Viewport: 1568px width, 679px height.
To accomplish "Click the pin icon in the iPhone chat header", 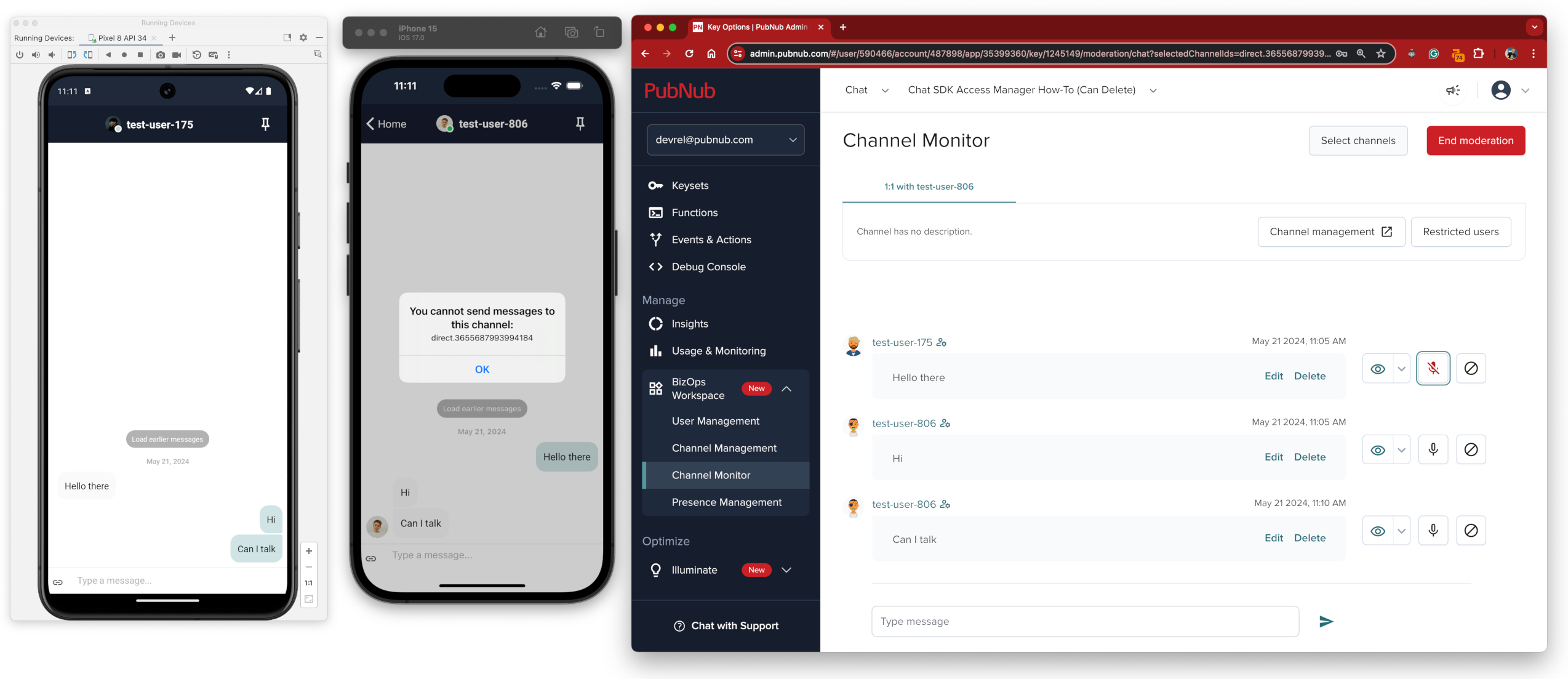I will coord(579,124).
